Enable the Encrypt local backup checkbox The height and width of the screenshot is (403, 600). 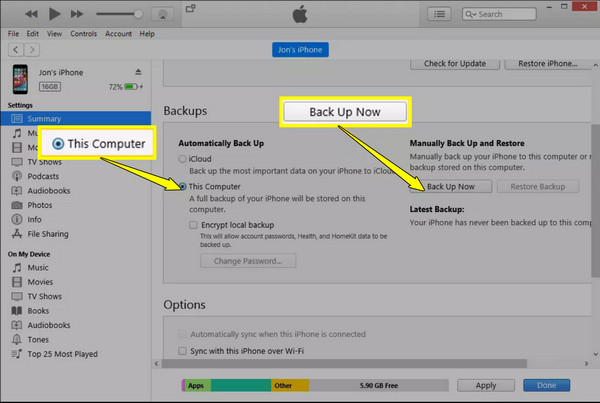point(193,225)
